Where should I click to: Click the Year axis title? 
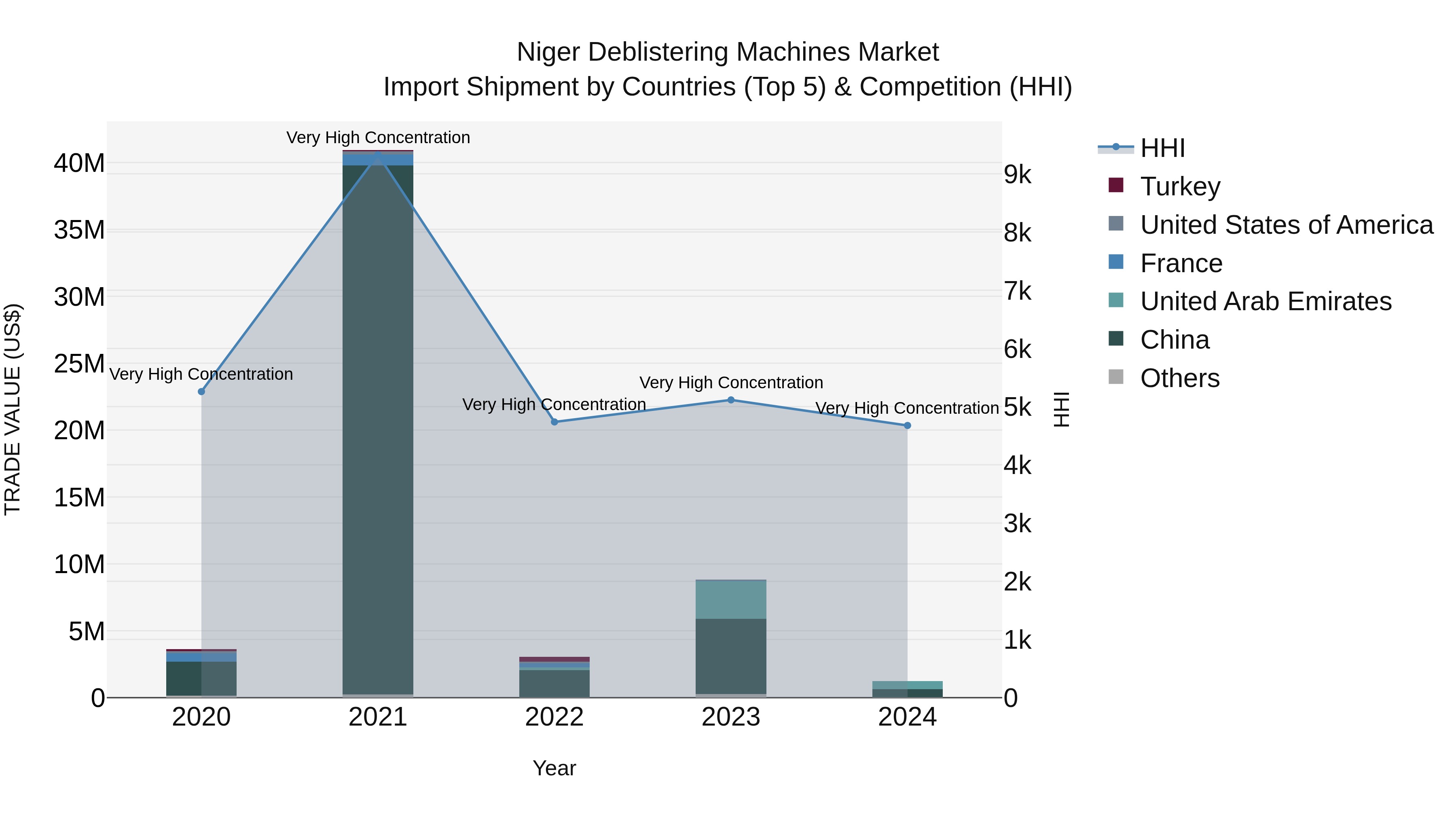coord(554,768)
